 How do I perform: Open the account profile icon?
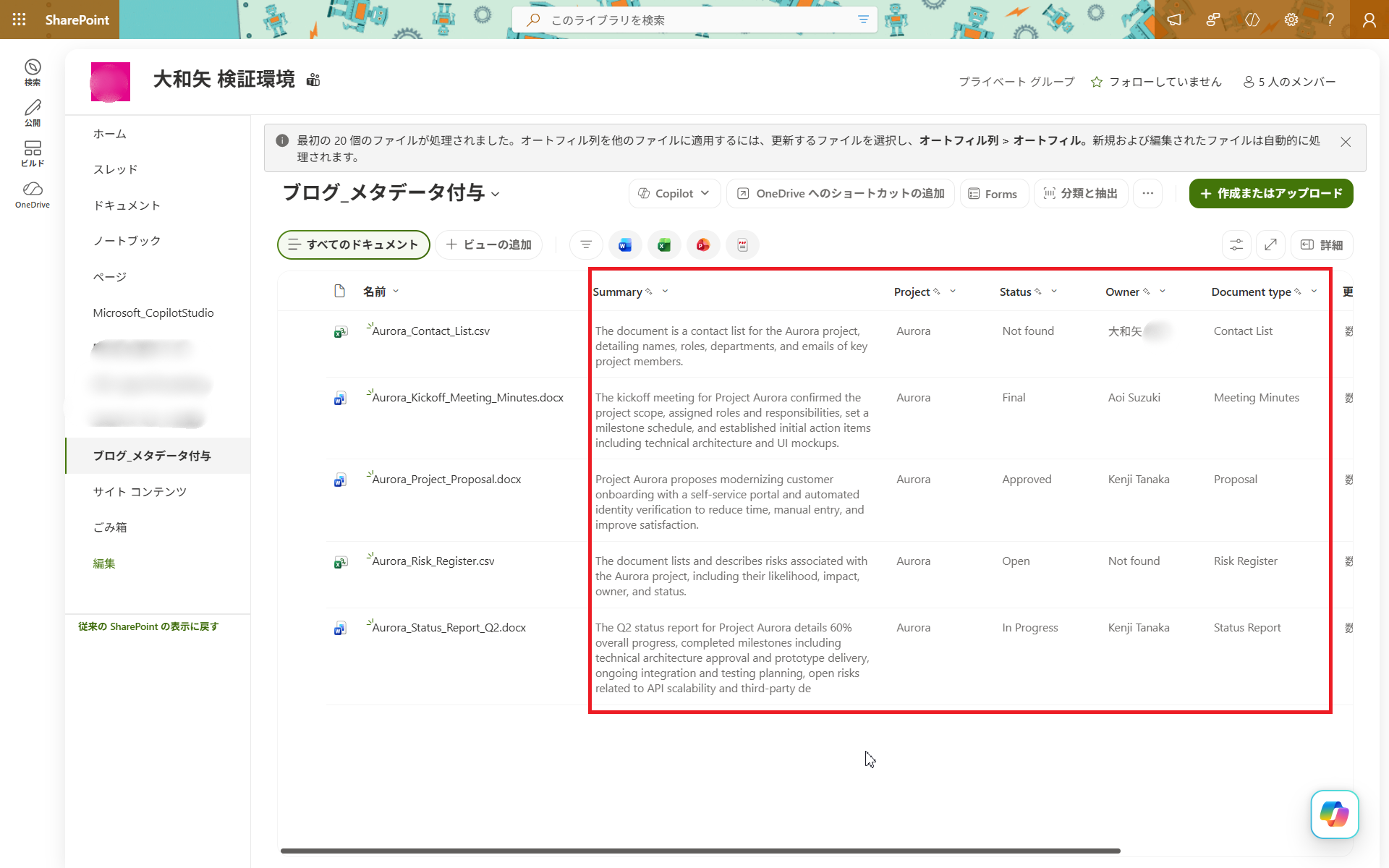(1369, 20)
